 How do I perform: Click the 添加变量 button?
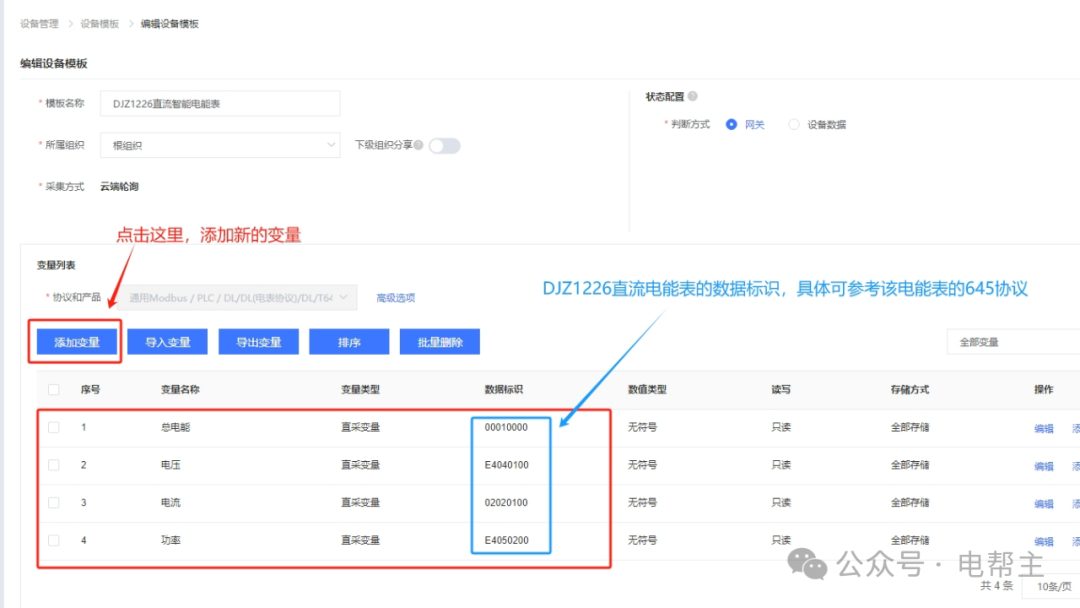coord(80,341)
